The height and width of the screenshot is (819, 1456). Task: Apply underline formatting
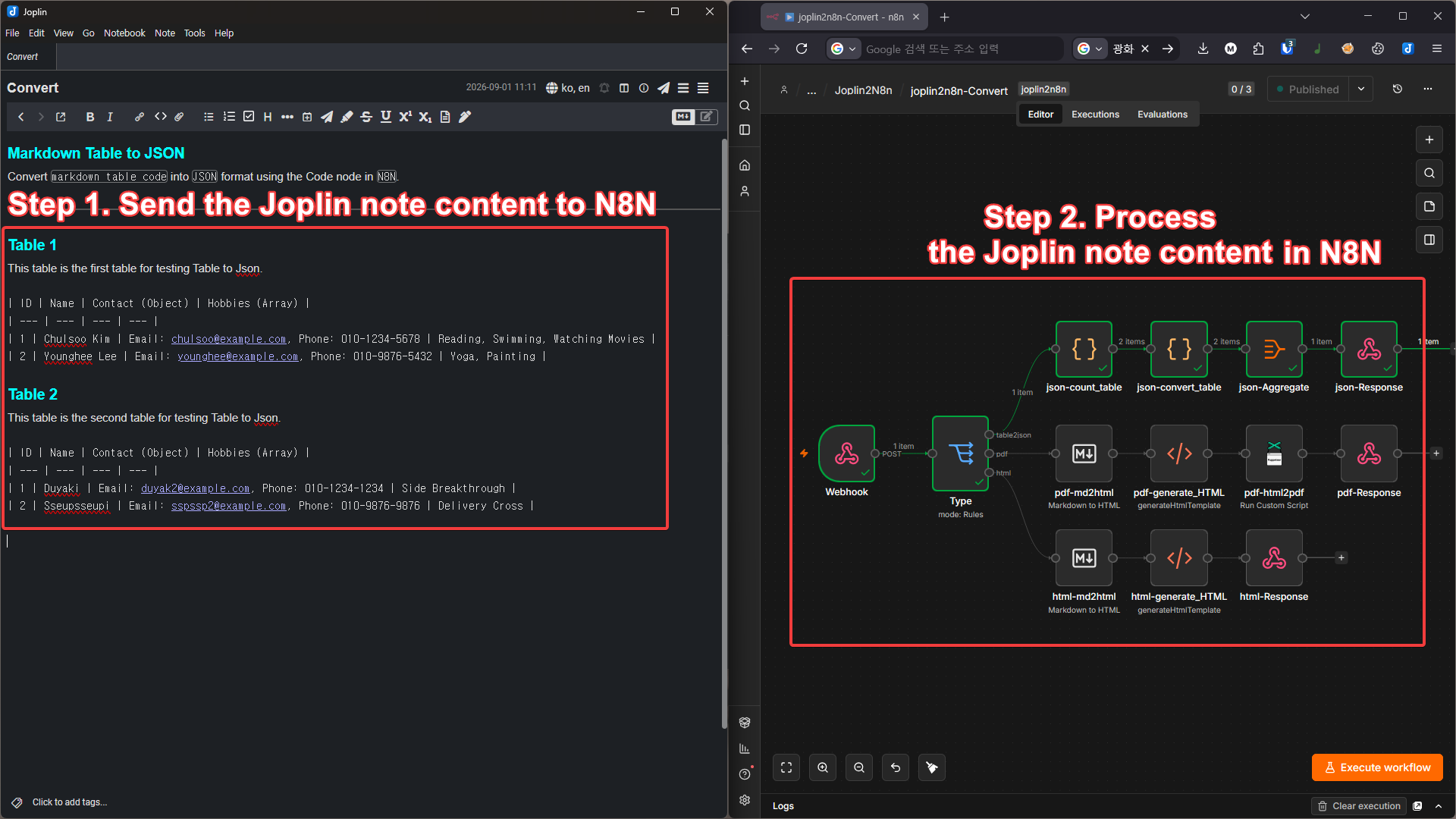[386, 117]
